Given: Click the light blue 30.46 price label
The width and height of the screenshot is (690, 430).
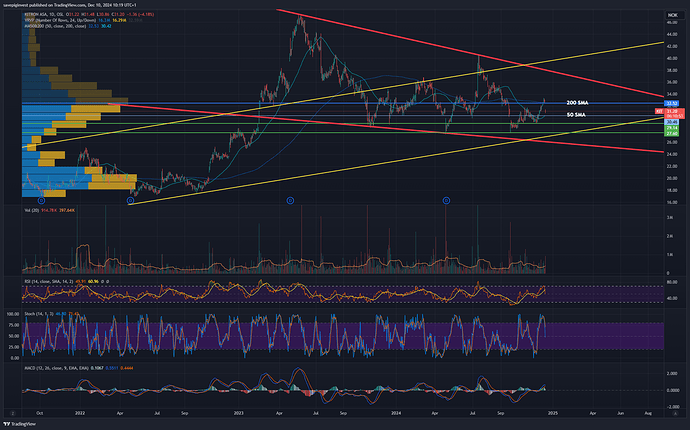Looking at the screenshot, I should pyautogui.click(x=672, y=122).
